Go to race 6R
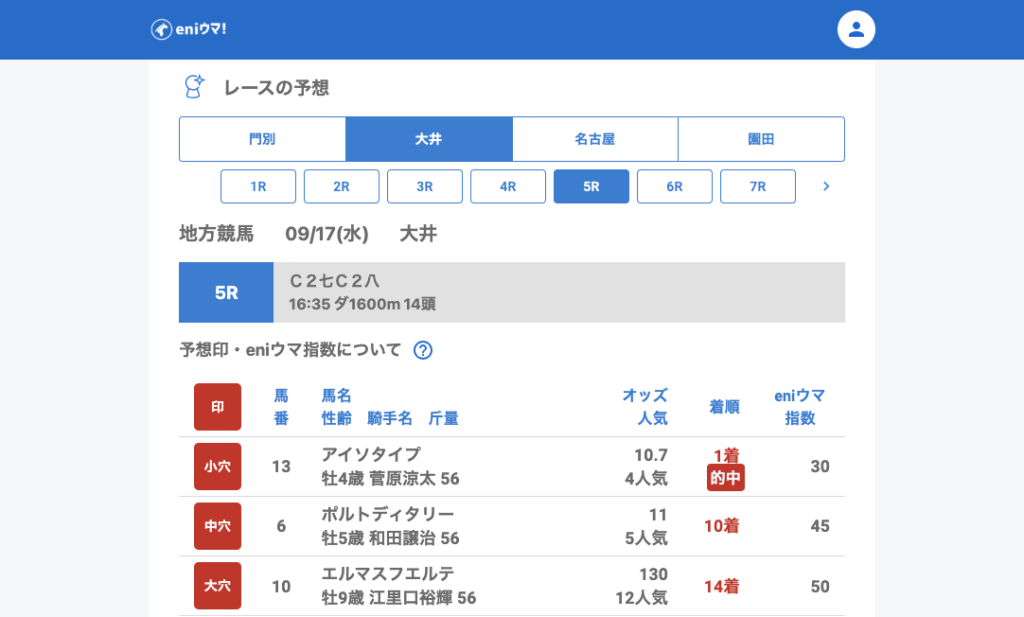This screenshot has height=617, width=1024. [675, 186]
